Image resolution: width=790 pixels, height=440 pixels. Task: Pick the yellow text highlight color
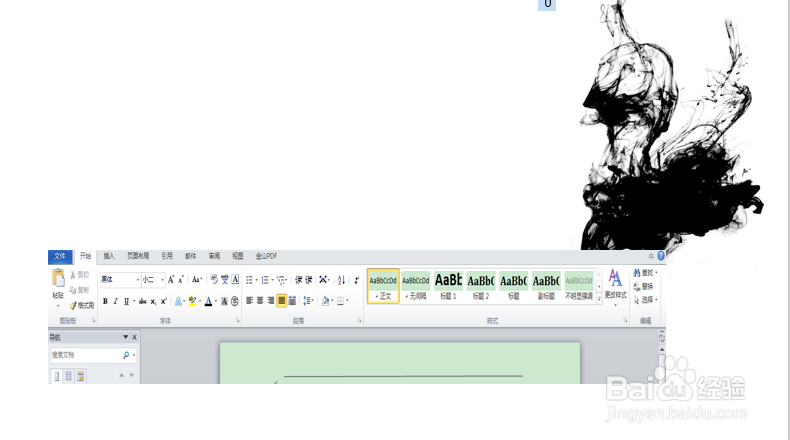[192, 301]
